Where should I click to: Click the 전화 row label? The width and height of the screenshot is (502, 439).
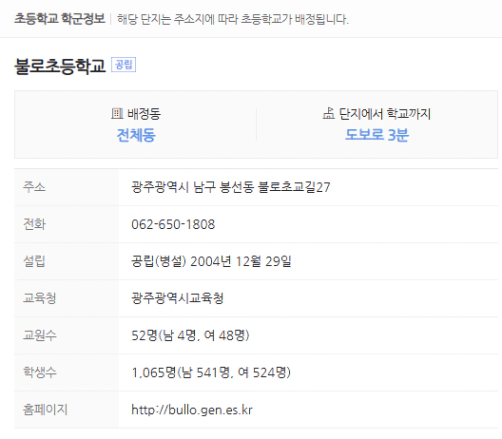click(x=34, y=224)
